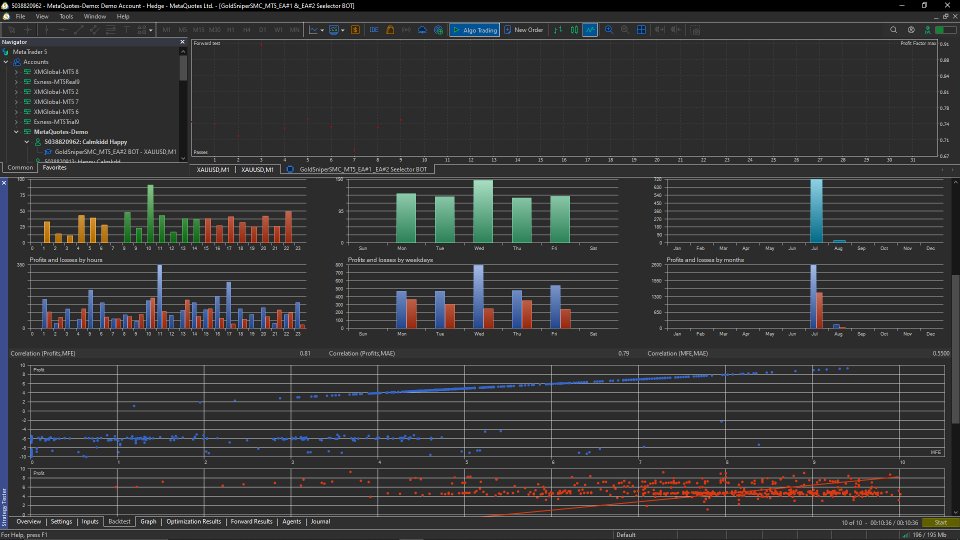Open the MetaEditor IDE icon
This screenshot has width=960, height=540.
coord(374,30)
